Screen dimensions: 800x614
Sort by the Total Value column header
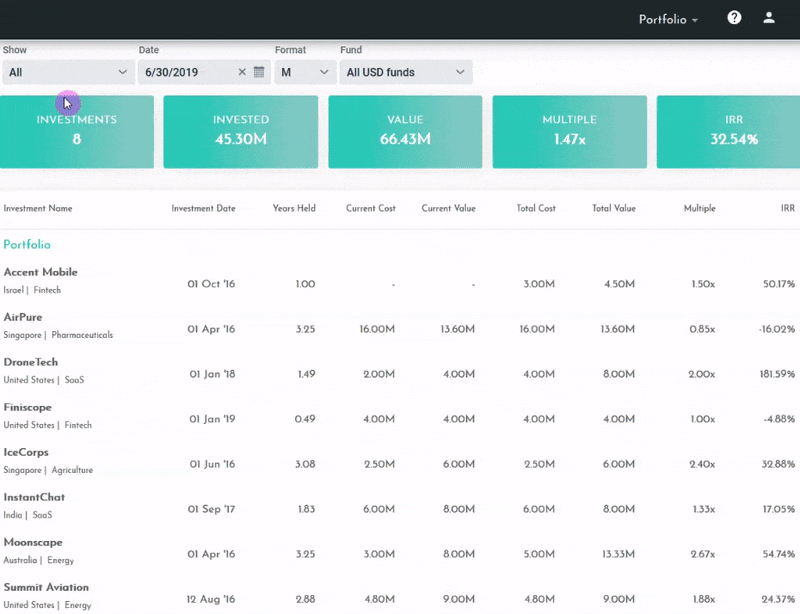point(613,208)
